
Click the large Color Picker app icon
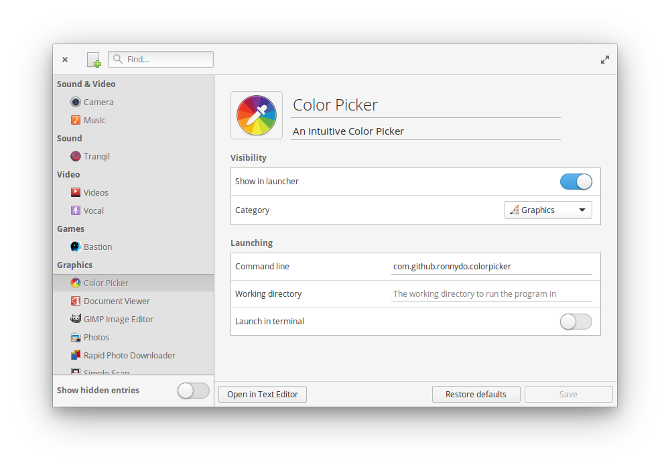coord(256,115)
